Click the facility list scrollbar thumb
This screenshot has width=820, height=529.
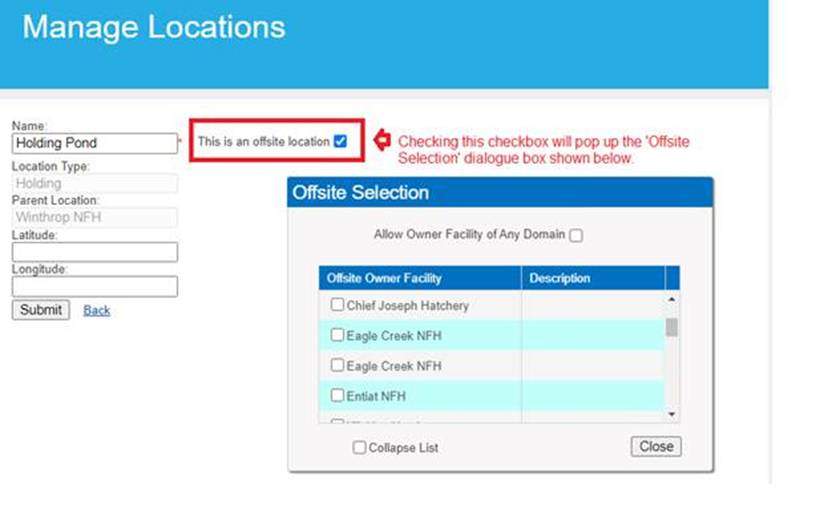(672, 327)
